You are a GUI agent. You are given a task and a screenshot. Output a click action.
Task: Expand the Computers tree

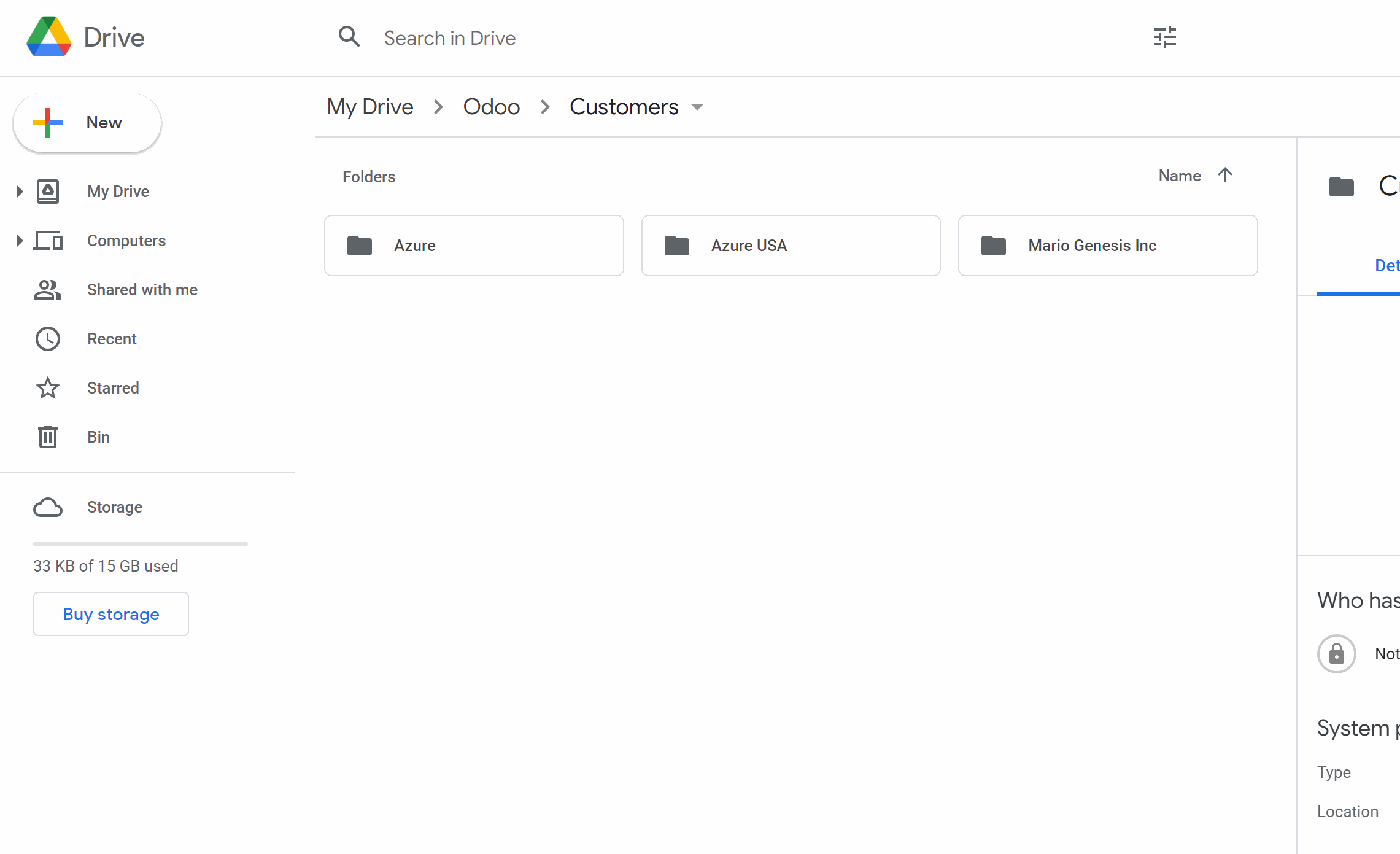20,241
